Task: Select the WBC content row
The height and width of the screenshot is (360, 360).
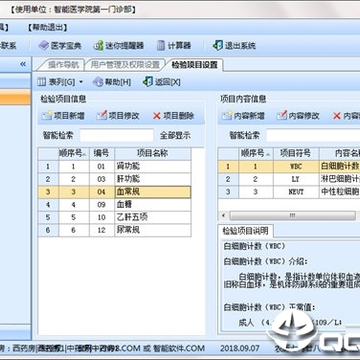Action: [289, 166]
